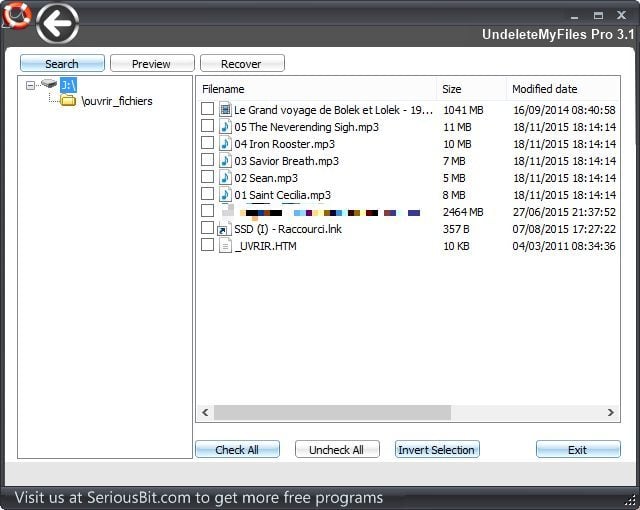Viewport: 640px width, 510px height.
Task: Click music icon of 03 Savior Breath.mp3
Action: point(225,161)
